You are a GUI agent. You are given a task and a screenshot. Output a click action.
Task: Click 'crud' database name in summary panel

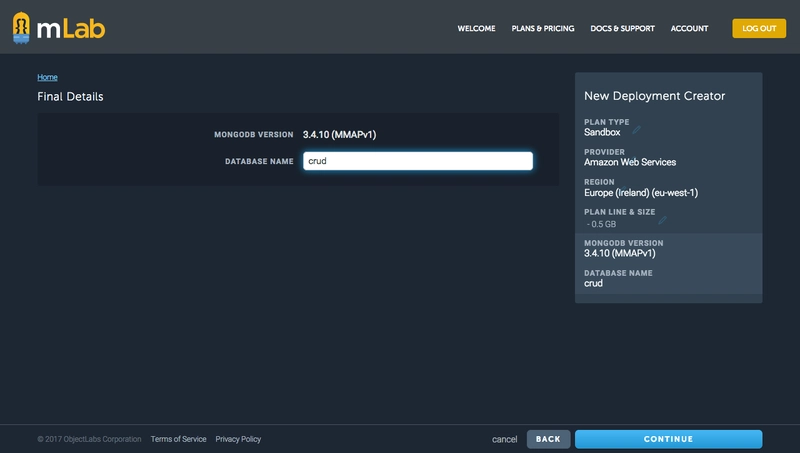(593, 283)
